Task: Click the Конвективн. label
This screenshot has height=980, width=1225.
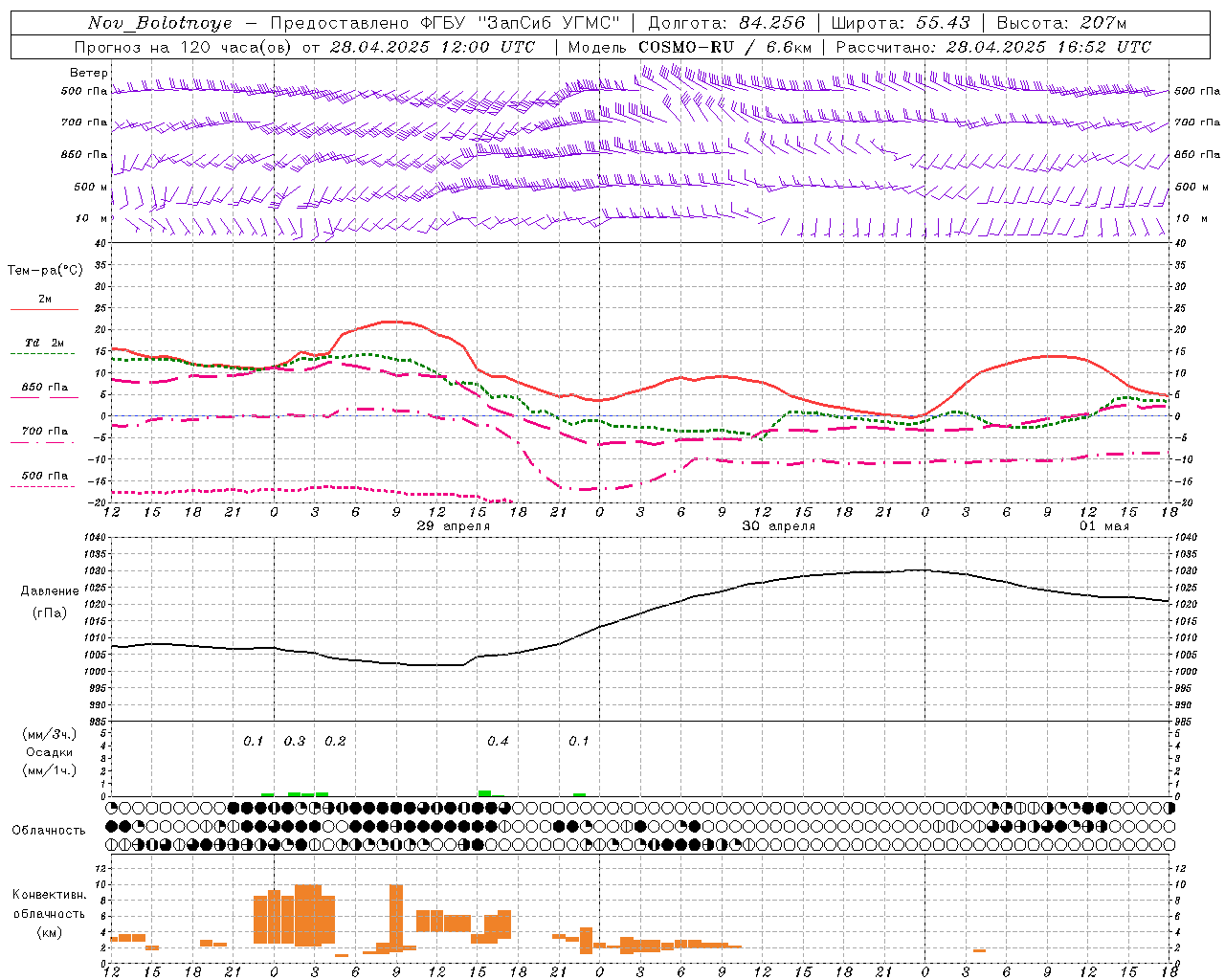Action: click(50, 895)
